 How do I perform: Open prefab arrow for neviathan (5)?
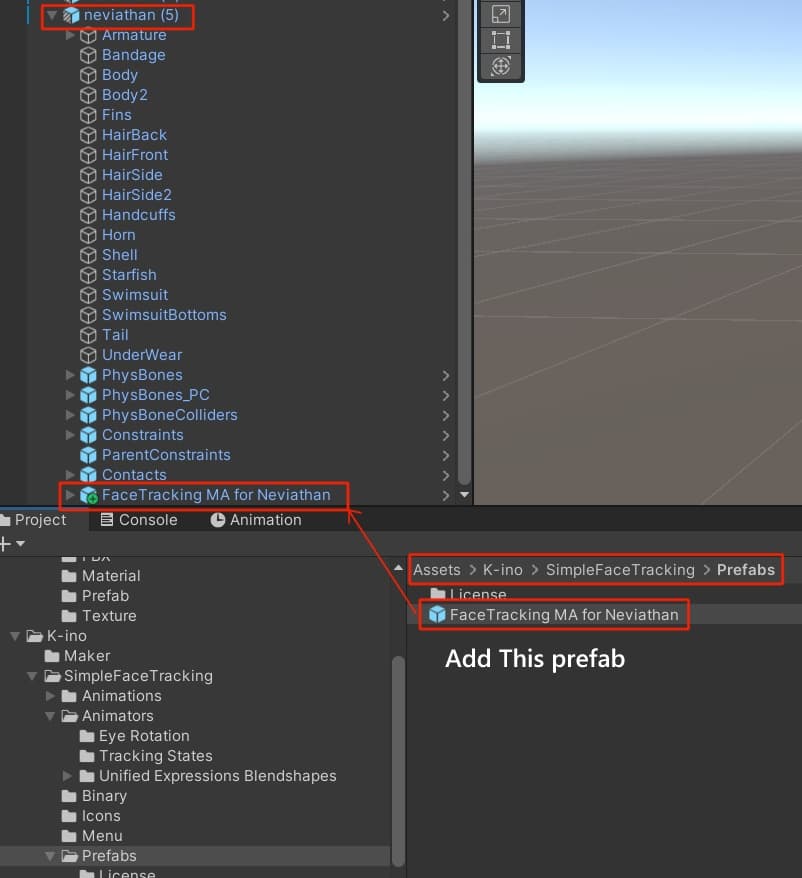pyautogui.click(x=446, y=16)
